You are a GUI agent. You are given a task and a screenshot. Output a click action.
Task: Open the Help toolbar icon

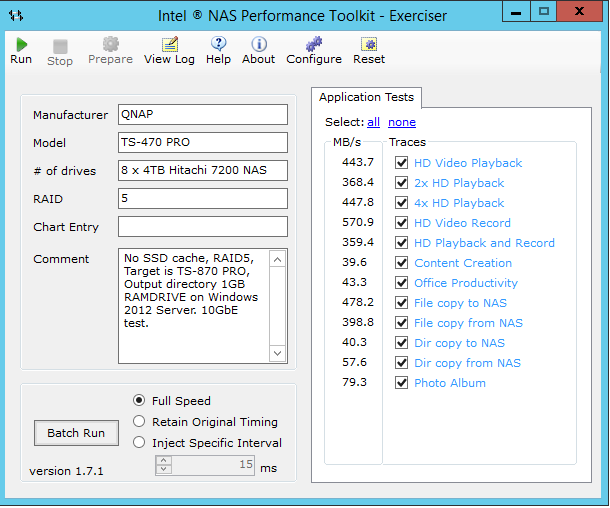tap(218, 45)
